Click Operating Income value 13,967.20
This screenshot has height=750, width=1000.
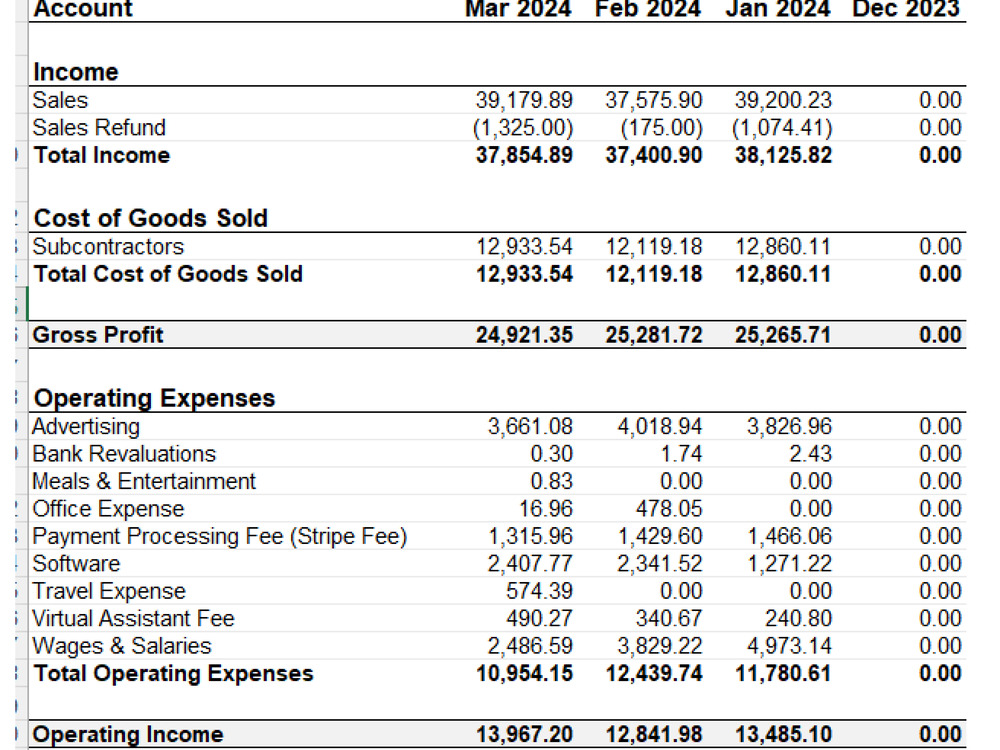[x=524, y=734]
